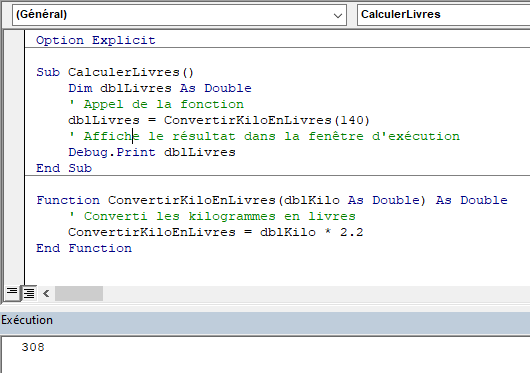Click the horizontal scrollbar thumb
This screenshot has width=530, height=373.
[x=79, y=293]
